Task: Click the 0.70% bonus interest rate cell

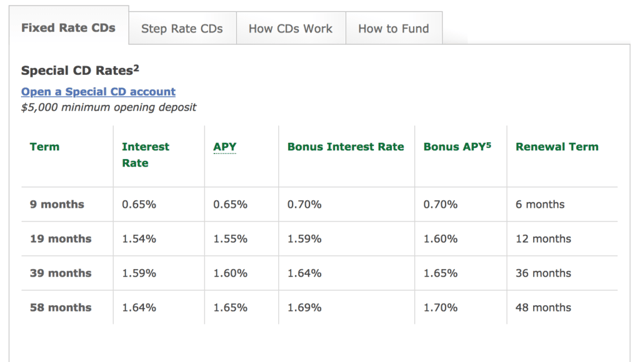Action: click(304, 204)
